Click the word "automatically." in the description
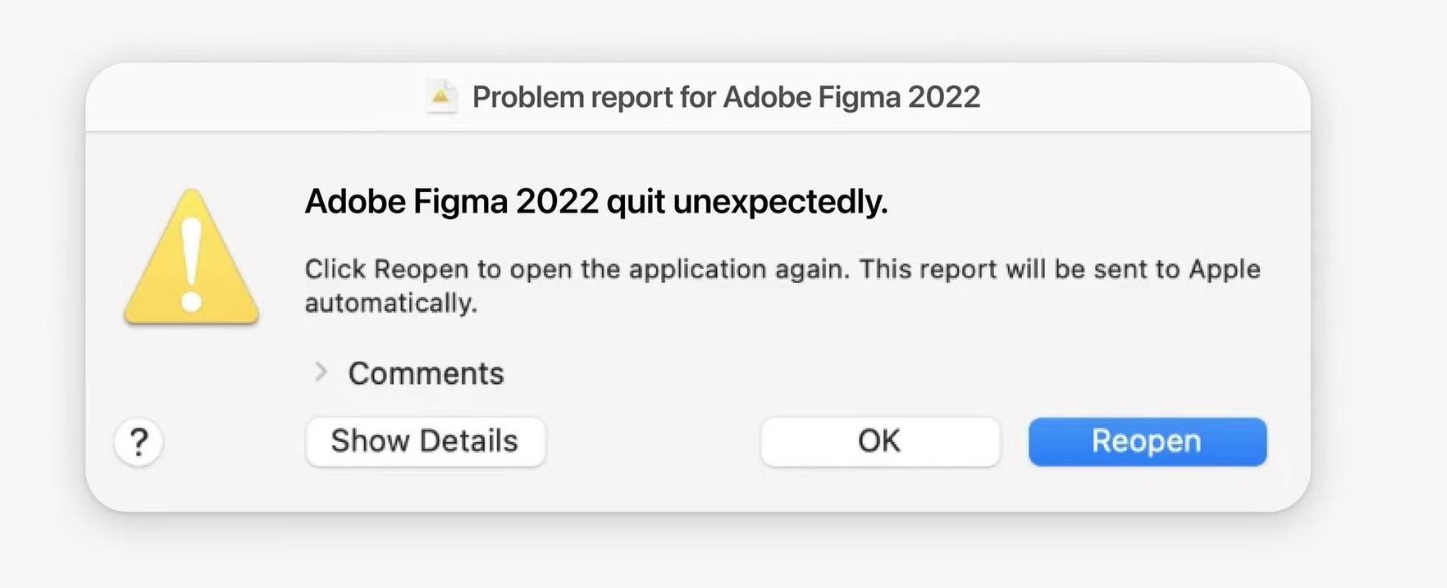1447x588 pixels. pyautogui.click(x=391, y=303)
